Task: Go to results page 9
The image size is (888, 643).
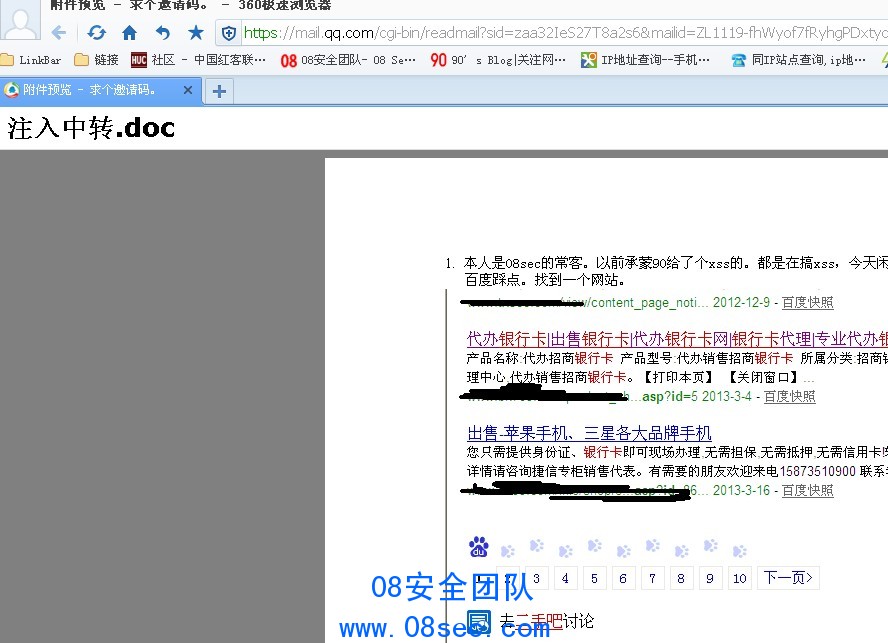Action: coord(710,578)
